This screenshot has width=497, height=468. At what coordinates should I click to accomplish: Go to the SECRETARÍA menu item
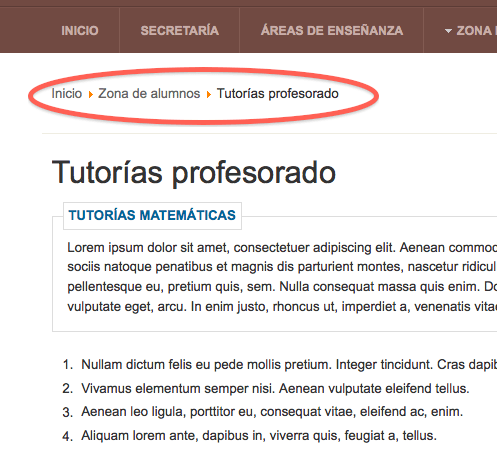tap(180, 31)
